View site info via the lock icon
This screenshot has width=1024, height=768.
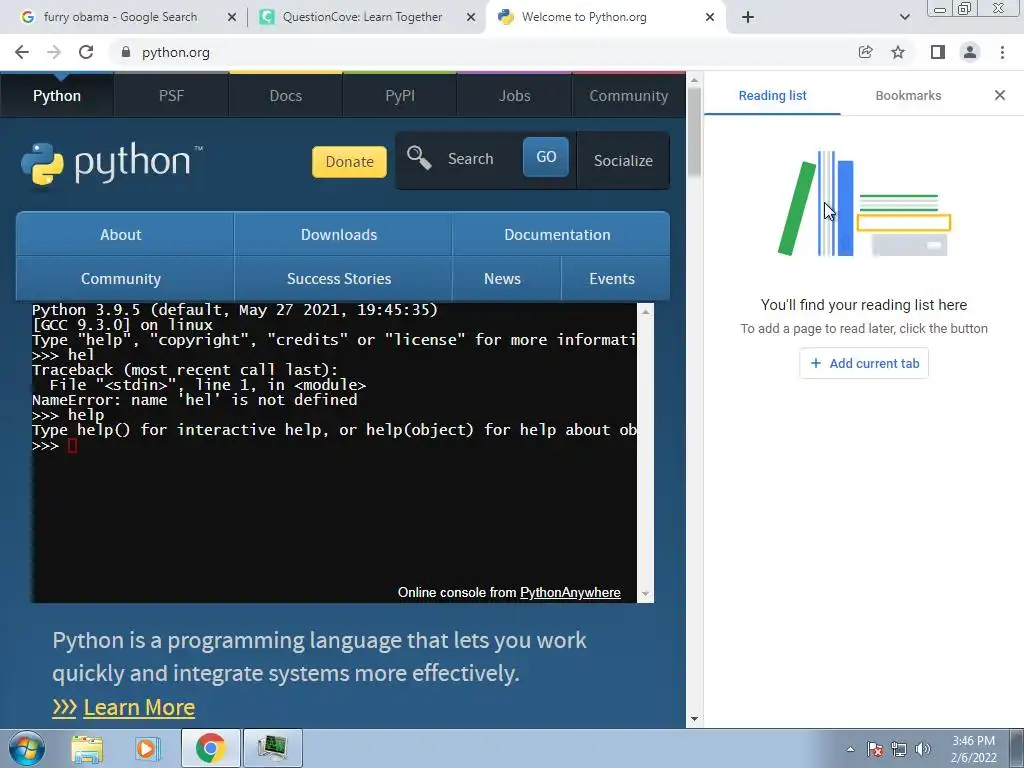(x=126, y=52)
